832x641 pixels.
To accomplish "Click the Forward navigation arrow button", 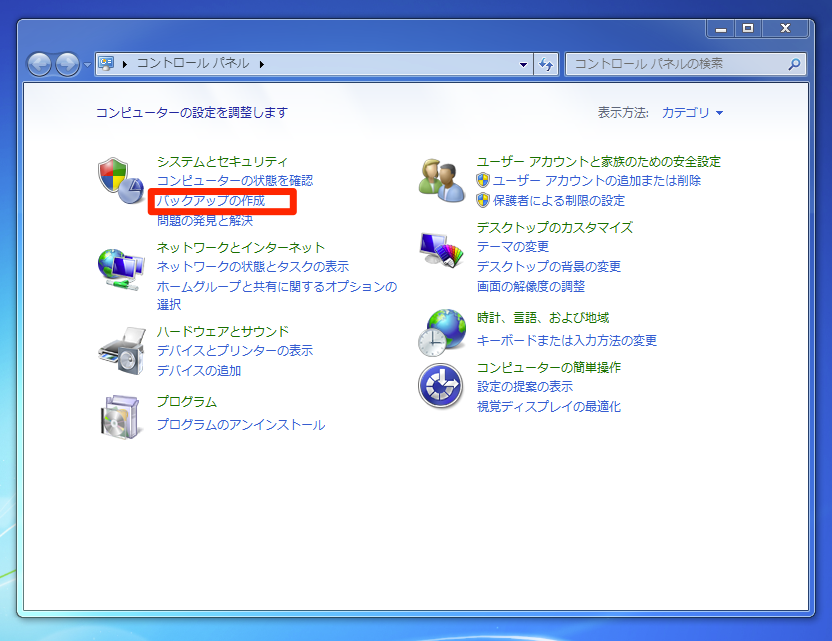I will pyautogui.click(x=67, y=65).
